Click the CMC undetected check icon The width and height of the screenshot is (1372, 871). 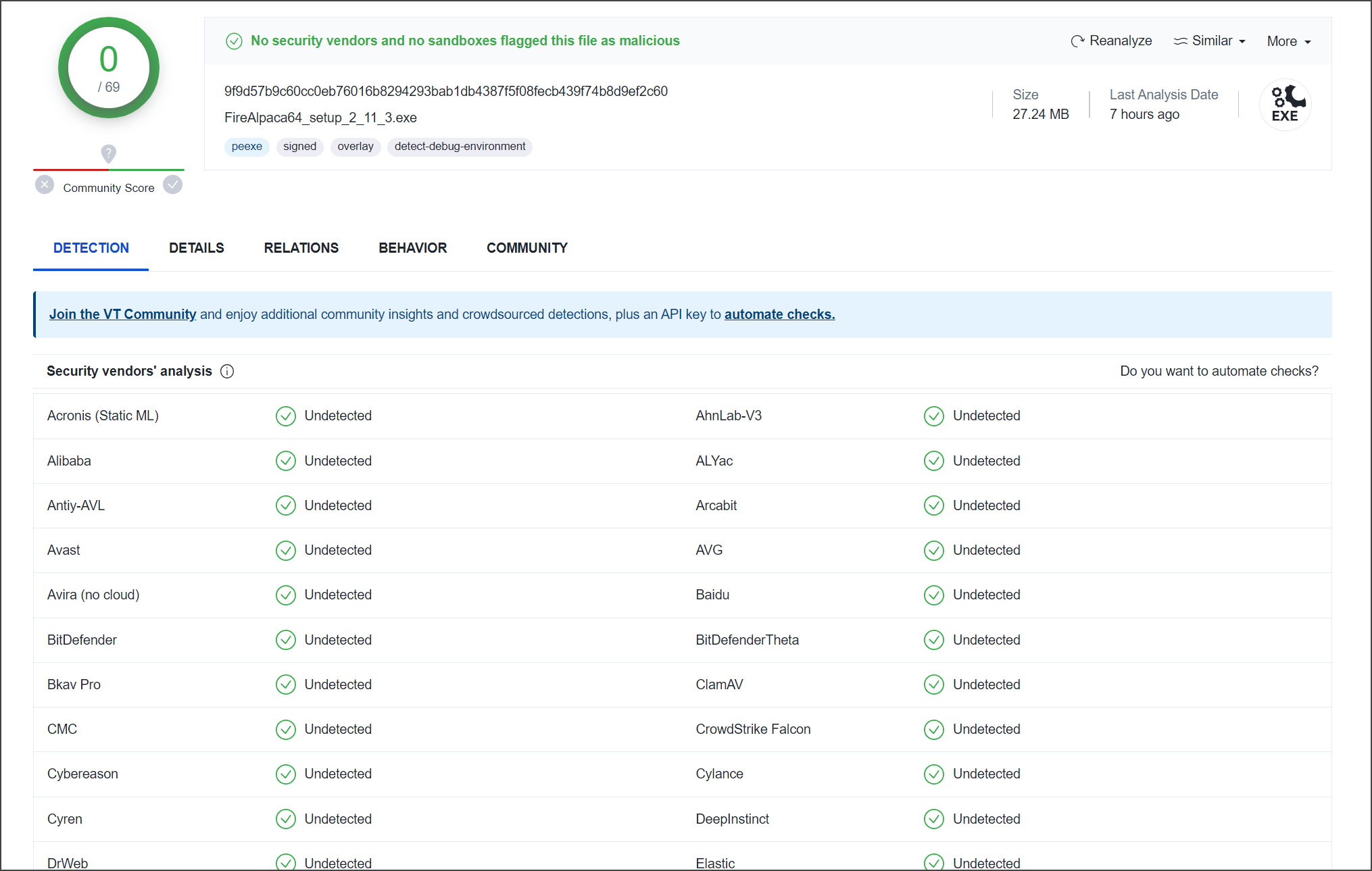pyautogui.click(x=286, y=730)
